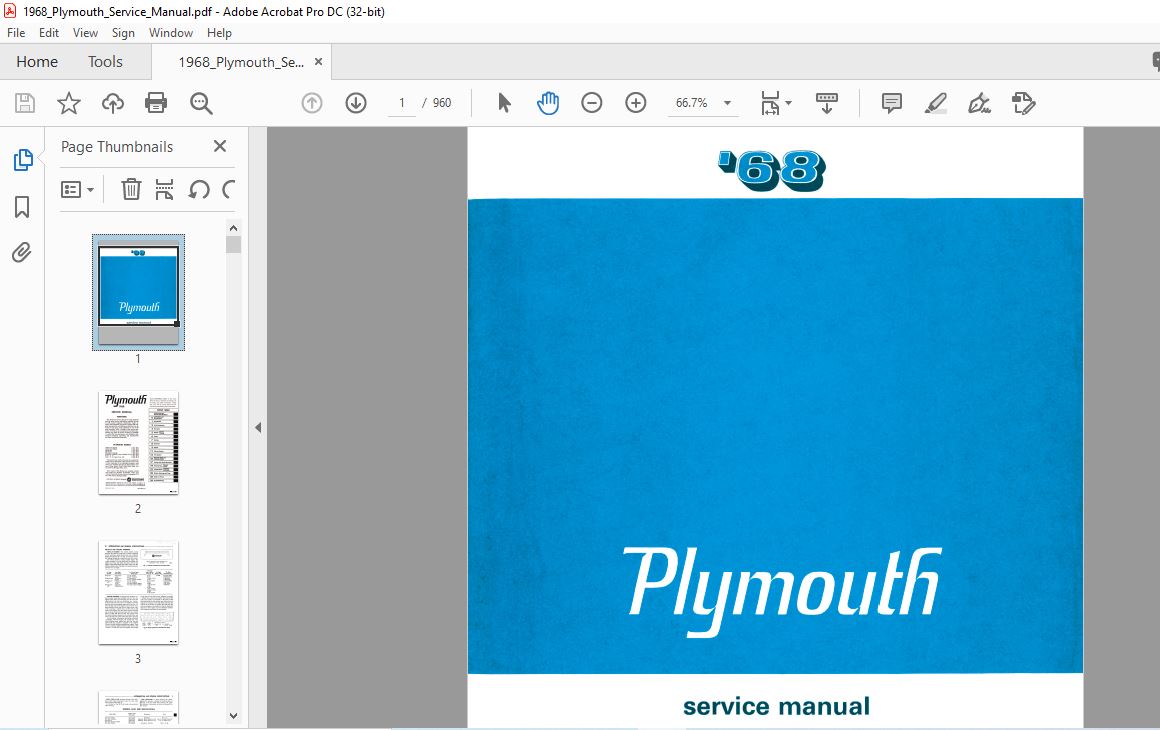
Task: Open the Bookmarks panel
Action: 22,207
